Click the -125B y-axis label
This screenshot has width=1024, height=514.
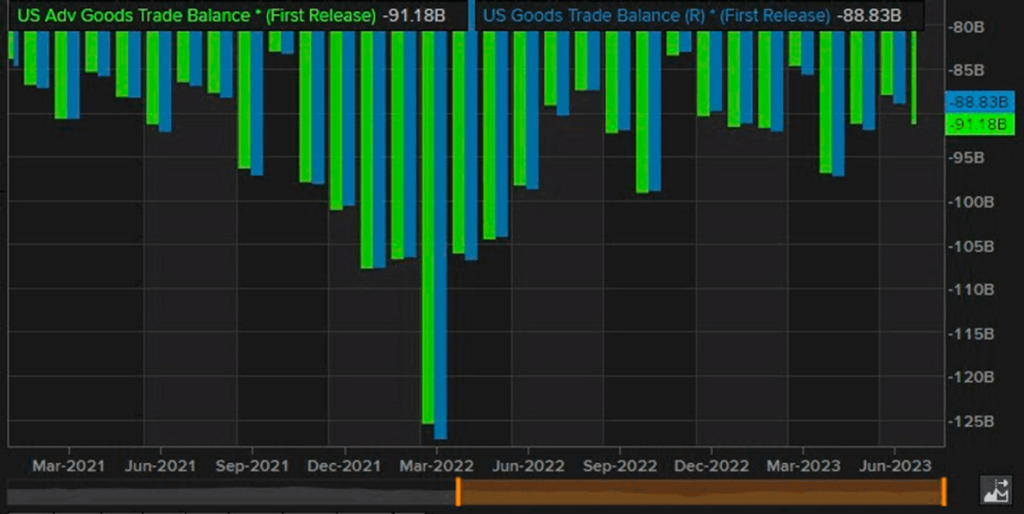(x=970, y=421)
